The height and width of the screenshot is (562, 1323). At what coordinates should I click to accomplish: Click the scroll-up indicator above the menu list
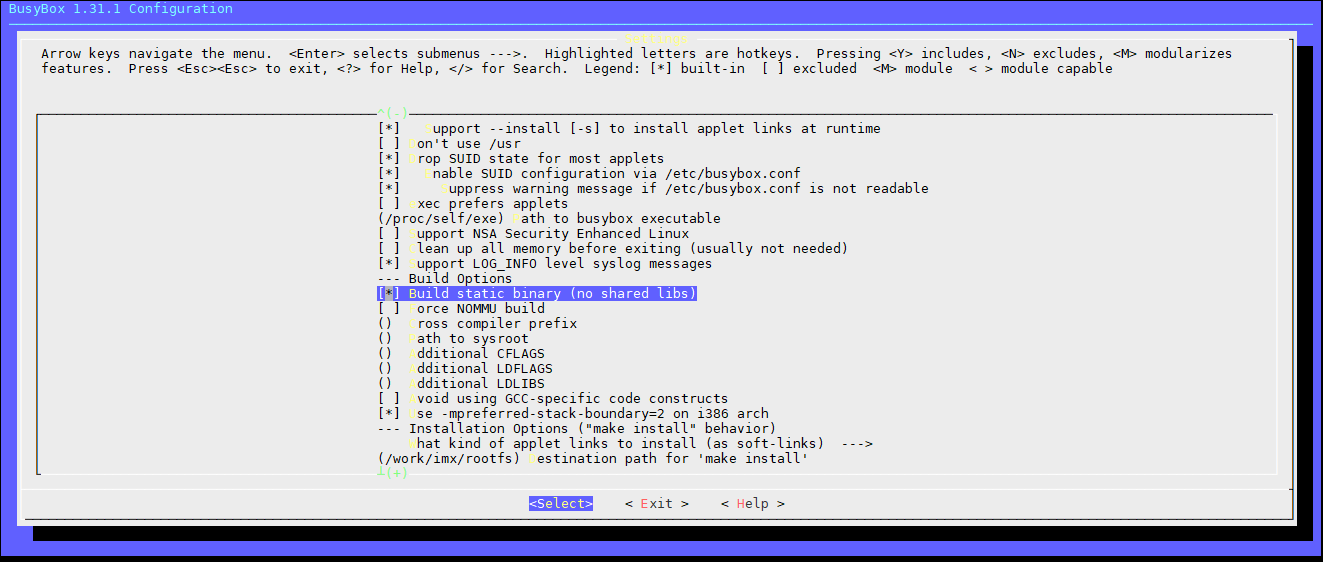[393, 112]
